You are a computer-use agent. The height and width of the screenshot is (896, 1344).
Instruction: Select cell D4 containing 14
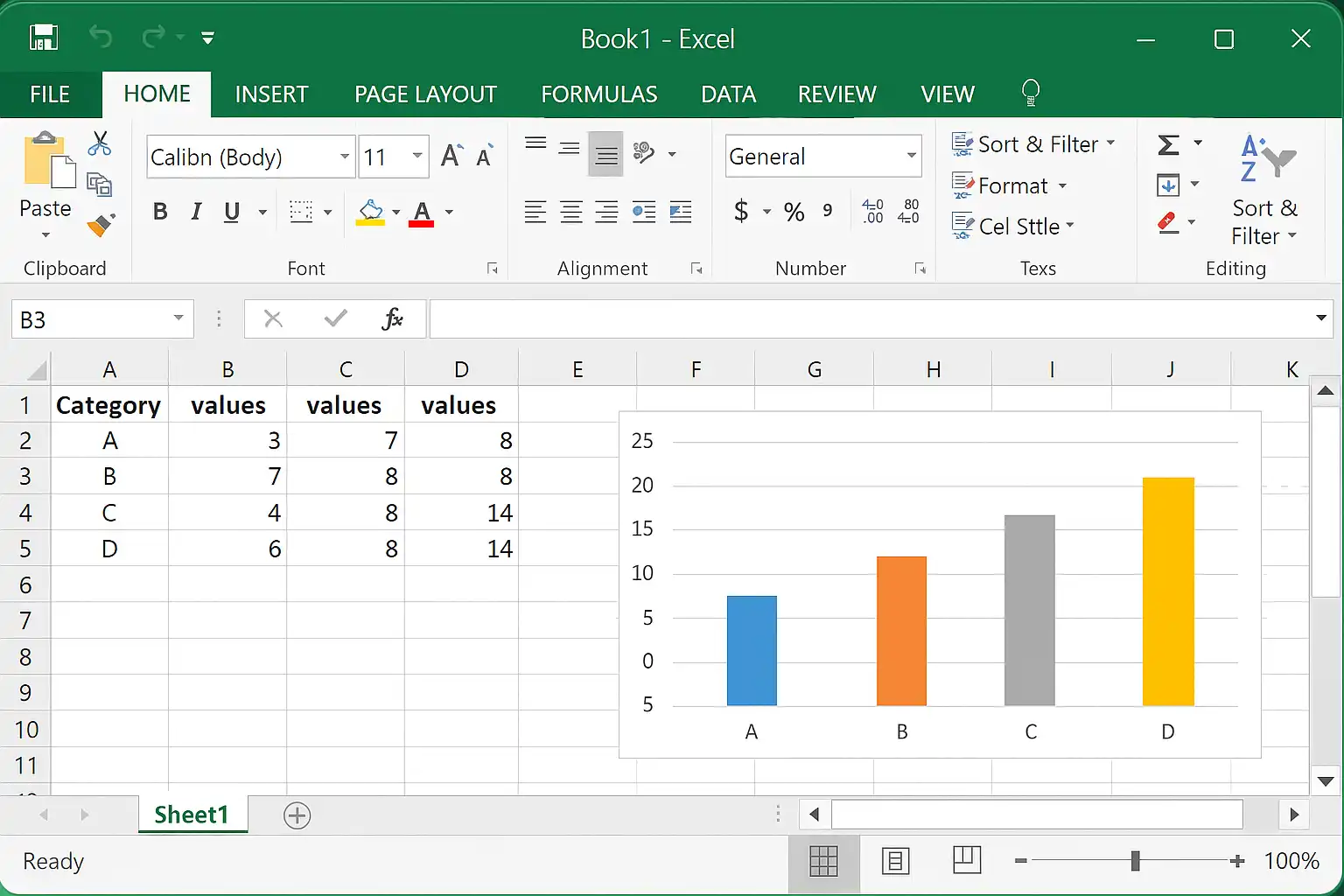click(461, 513)
